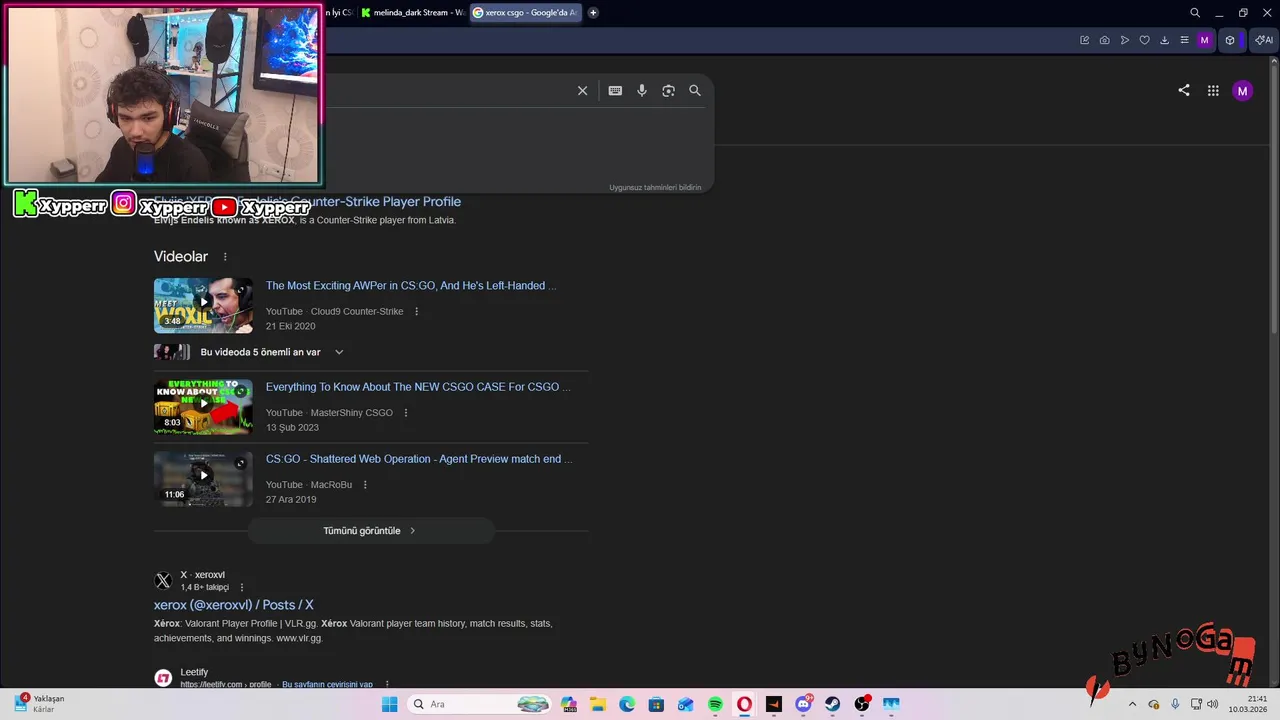Switch to melinda_dark Stream tab
This screenshot has height=720, width=1280.
pos(412,13)
